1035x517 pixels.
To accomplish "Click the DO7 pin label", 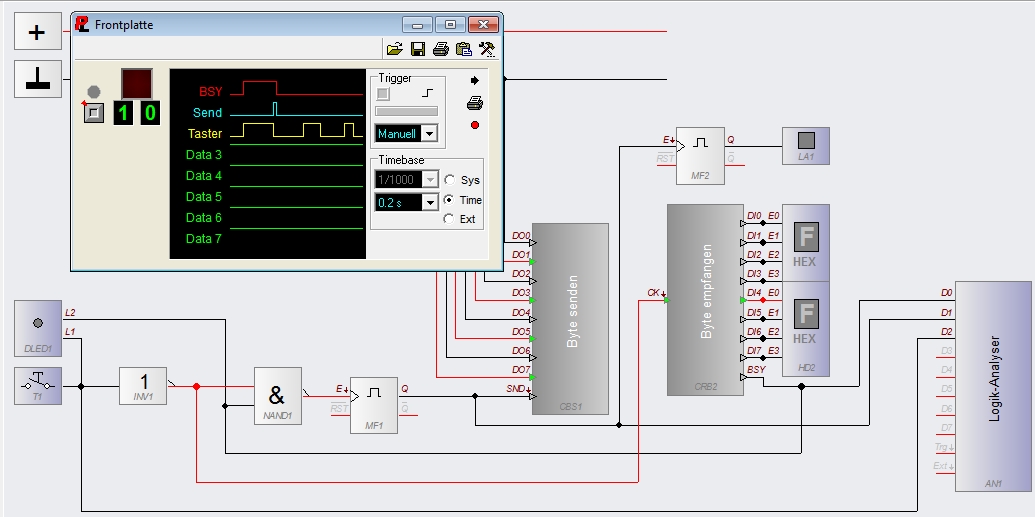I will pyautogui.click(x=521, y=370).
